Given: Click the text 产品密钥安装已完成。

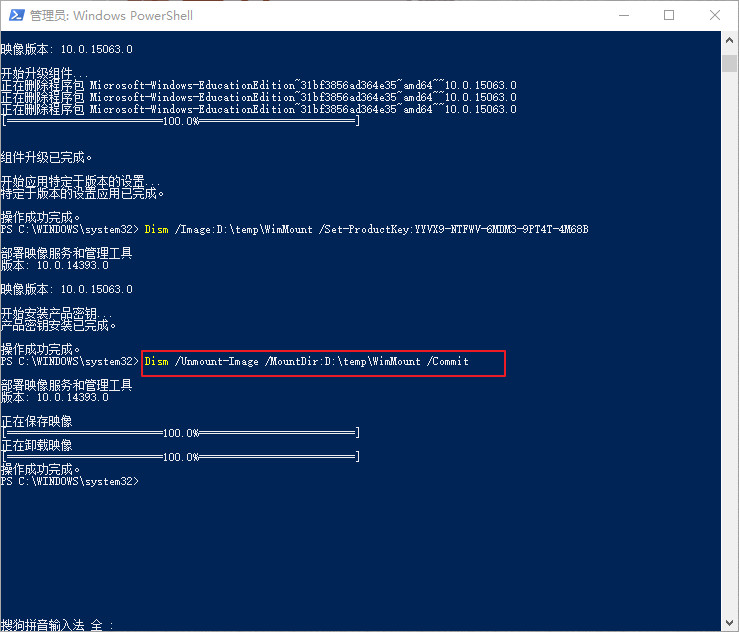Looking at the screenshot, I should 58,325.
